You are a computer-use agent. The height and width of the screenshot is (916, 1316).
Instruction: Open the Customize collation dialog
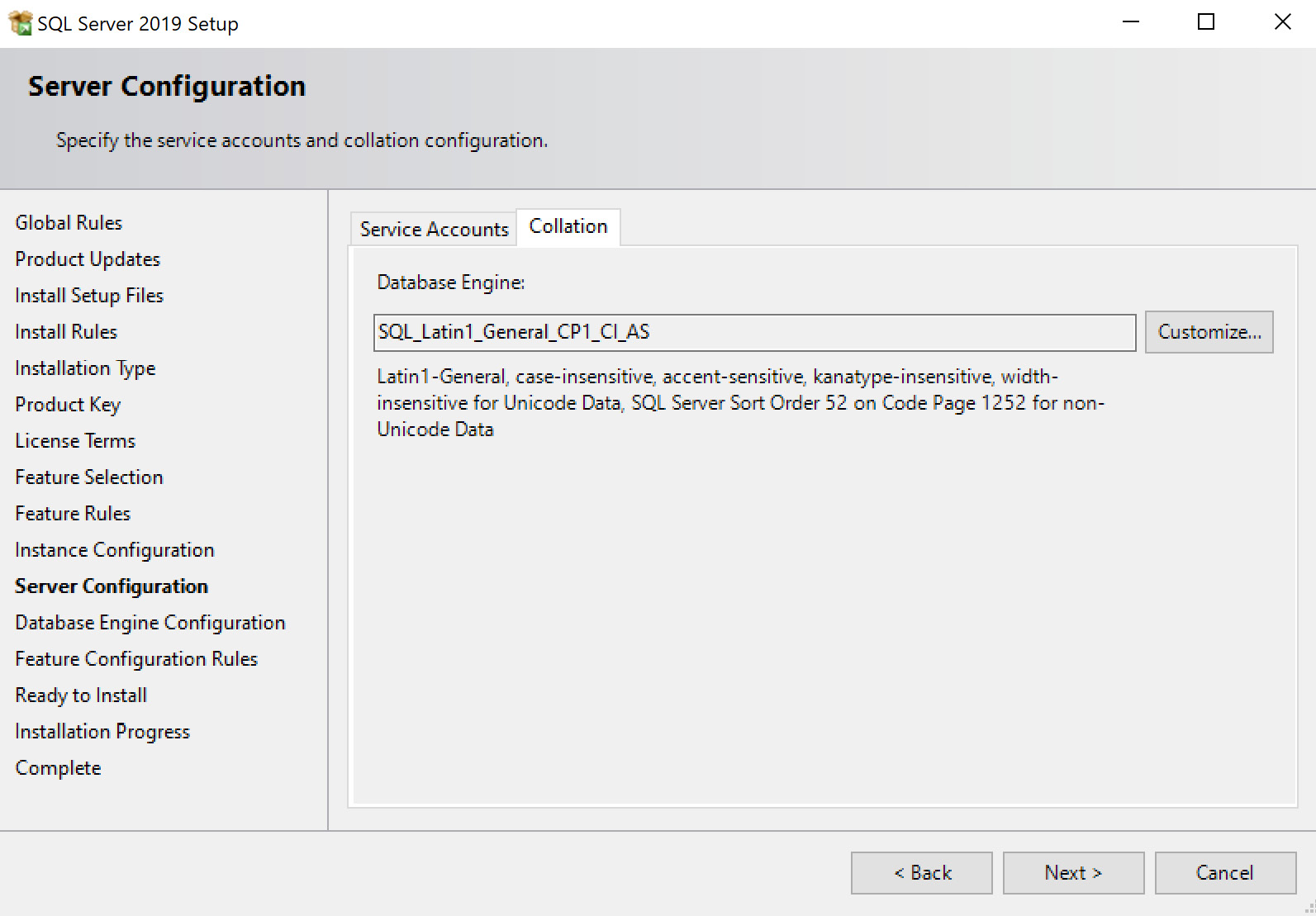1209,332
